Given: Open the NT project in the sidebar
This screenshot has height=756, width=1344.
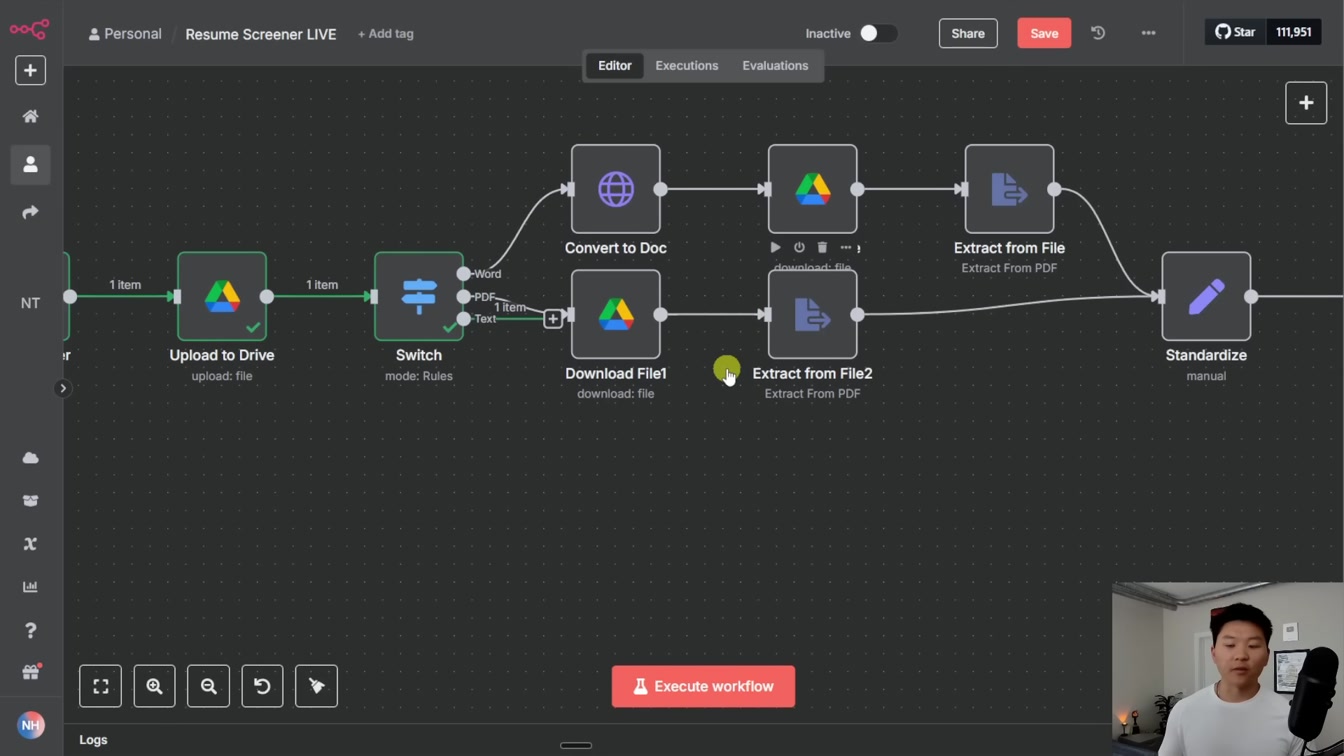Looking at the screenshot, I should [30, 303].
